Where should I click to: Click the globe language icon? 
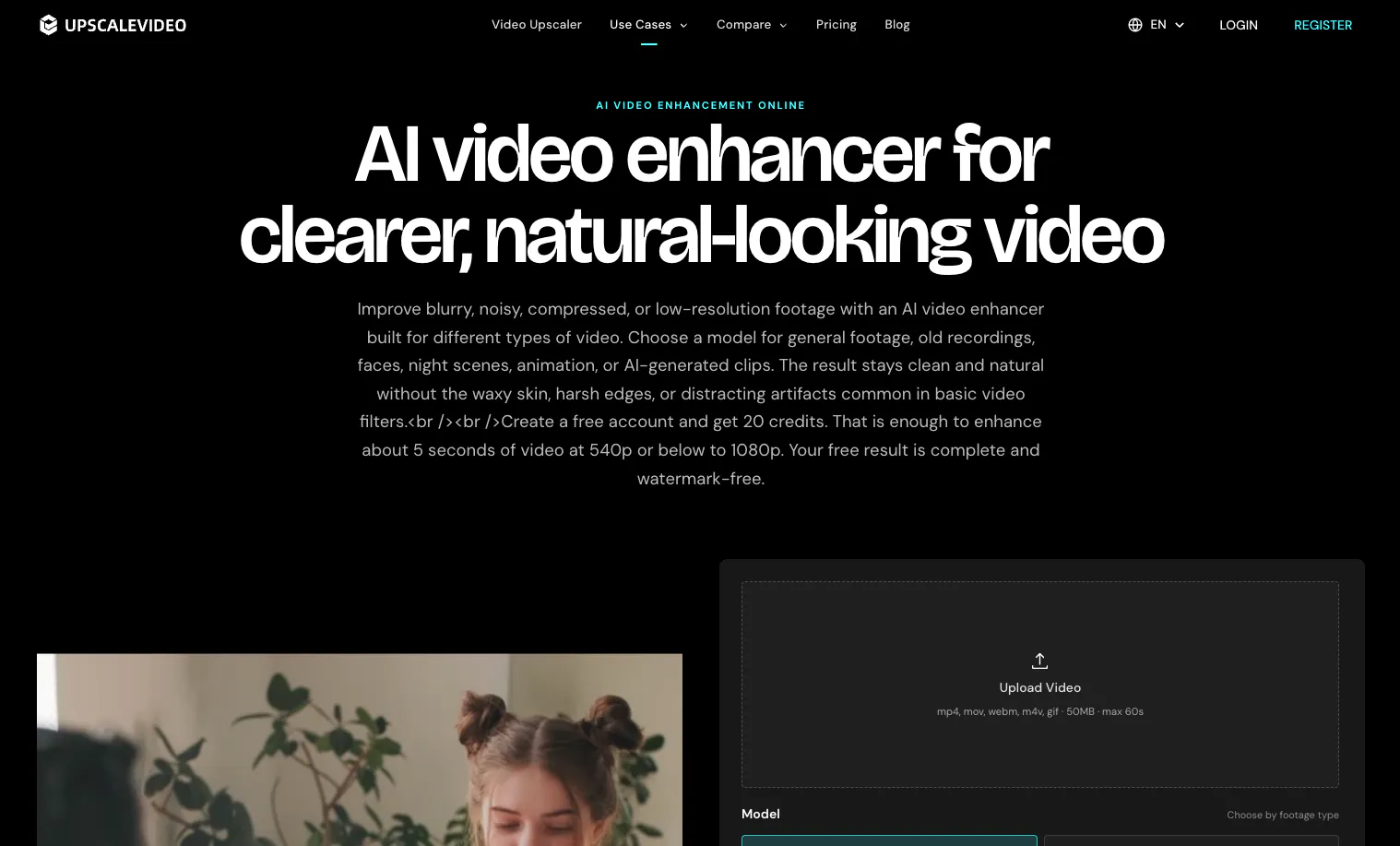1135,25
